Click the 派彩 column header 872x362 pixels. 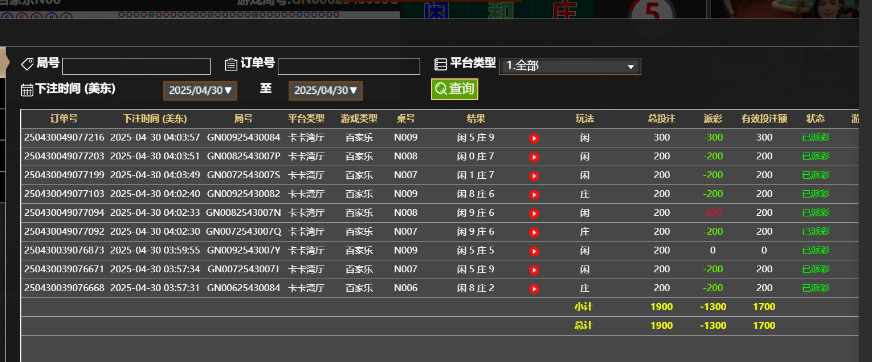click(713, 118)
